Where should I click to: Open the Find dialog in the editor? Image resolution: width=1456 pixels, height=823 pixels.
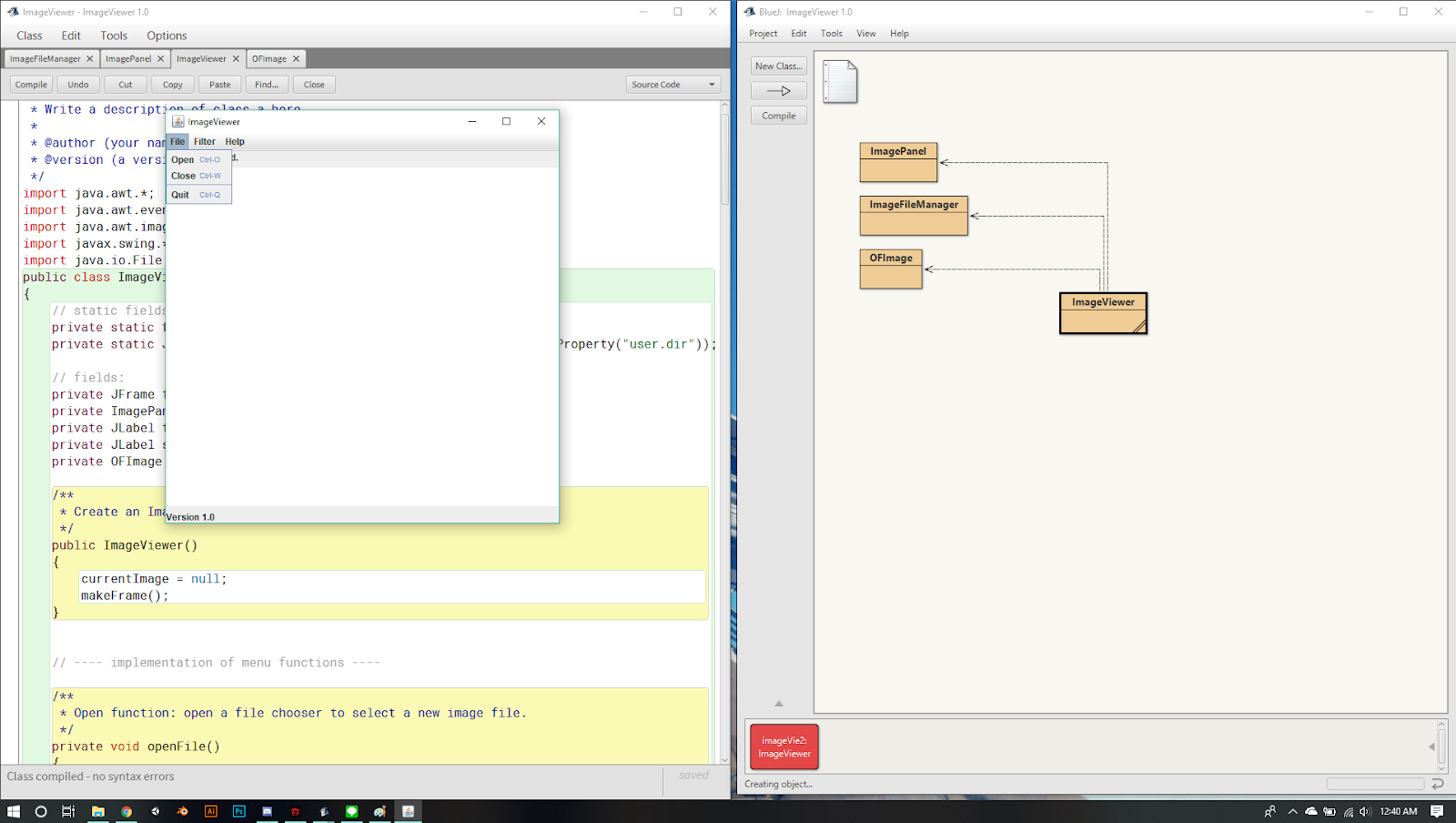(266, 84)
